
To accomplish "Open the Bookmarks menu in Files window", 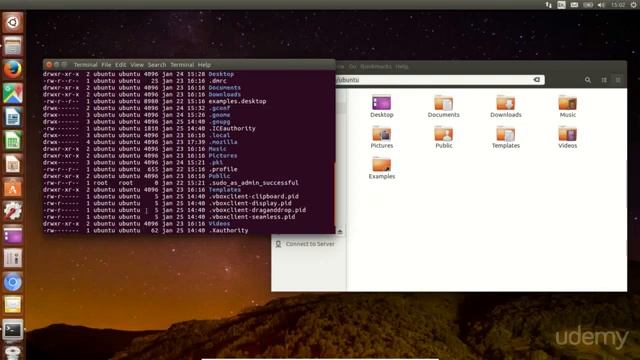I will coord(376,66).
